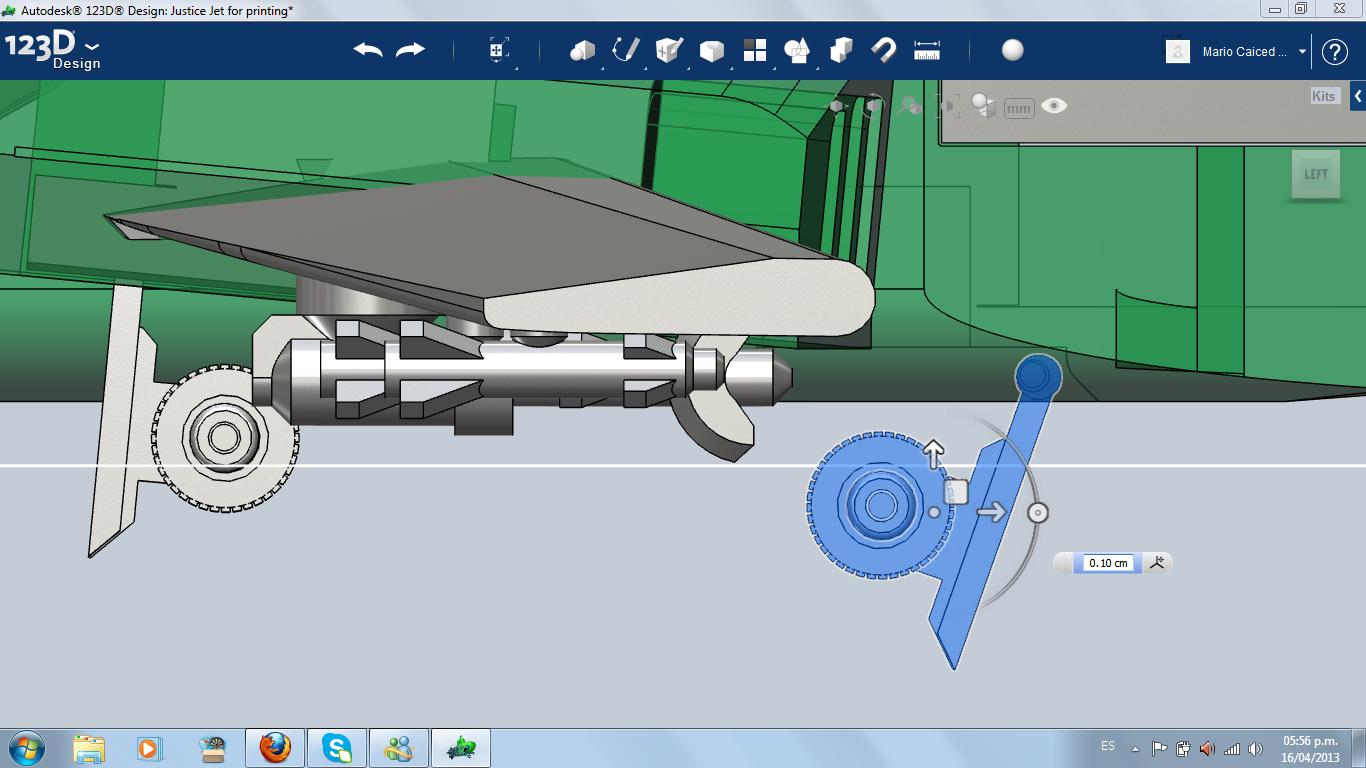Open the Sketch pencil tool menu

click(626, 50)
